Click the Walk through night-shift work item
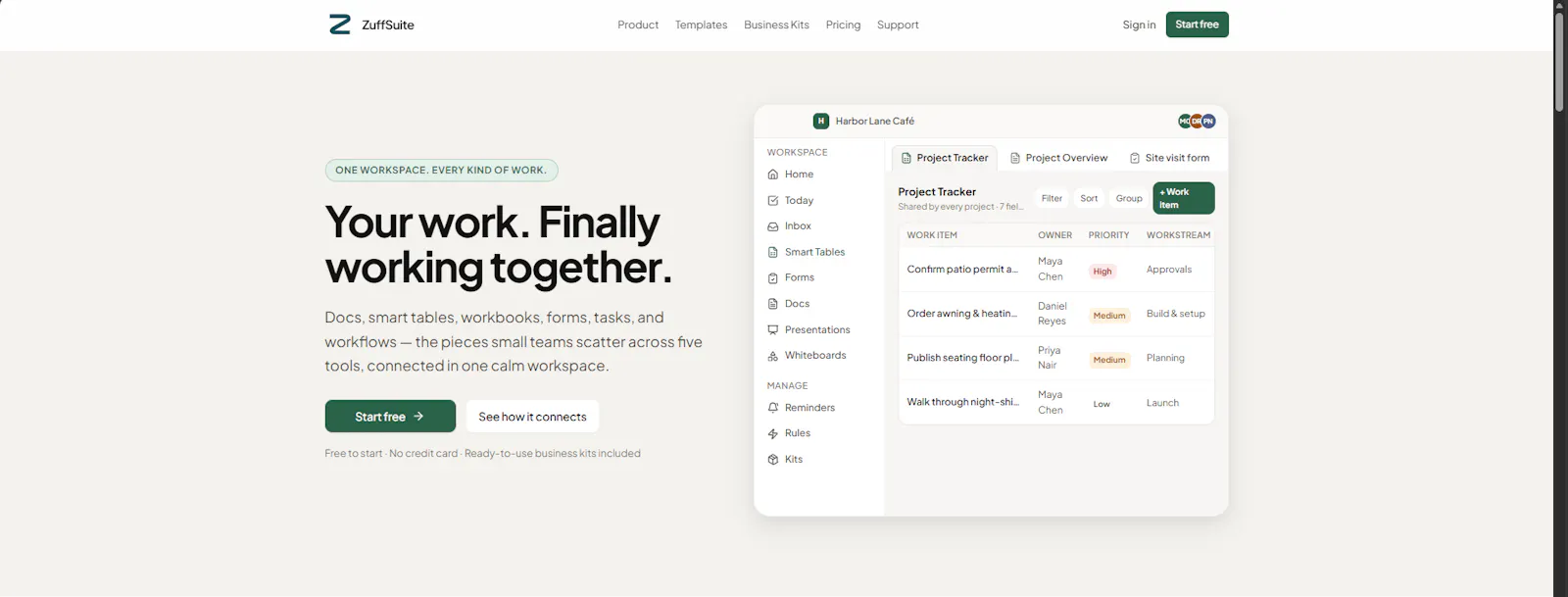Viewport: 1568px width, 597px height. (962, 402)
